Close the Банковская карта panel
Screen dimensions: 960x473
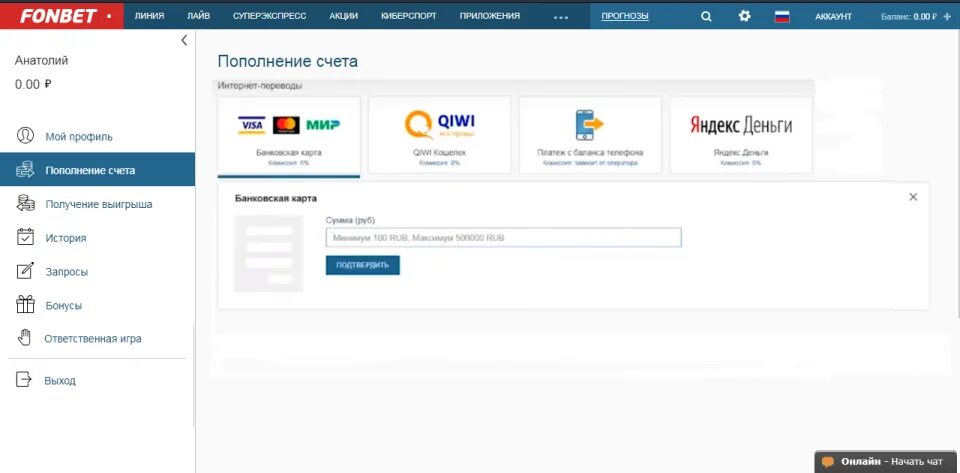point(913,197)
